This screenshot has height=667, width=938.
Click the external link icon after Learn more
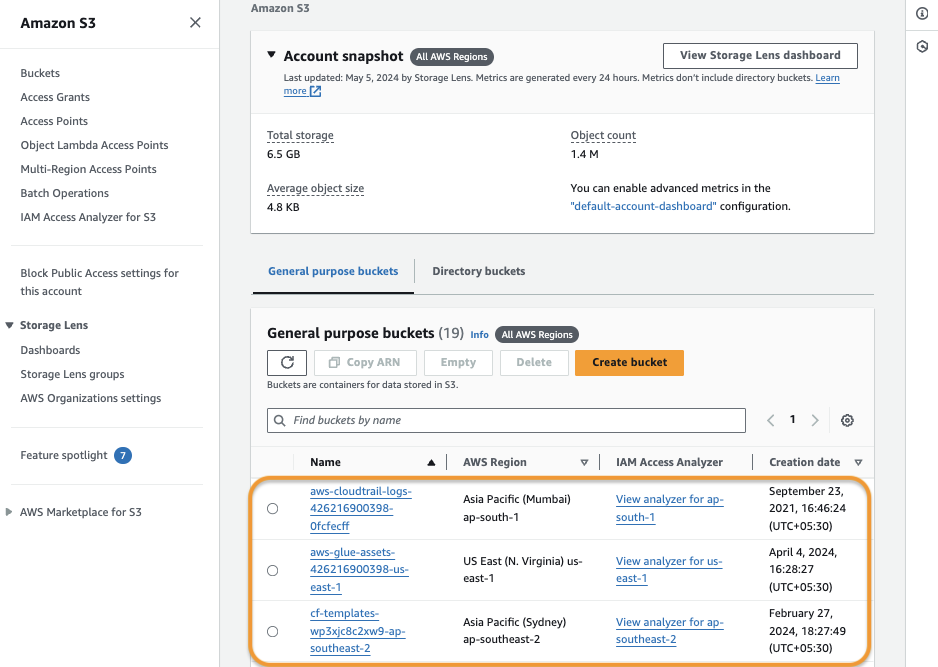pos(315,91)
